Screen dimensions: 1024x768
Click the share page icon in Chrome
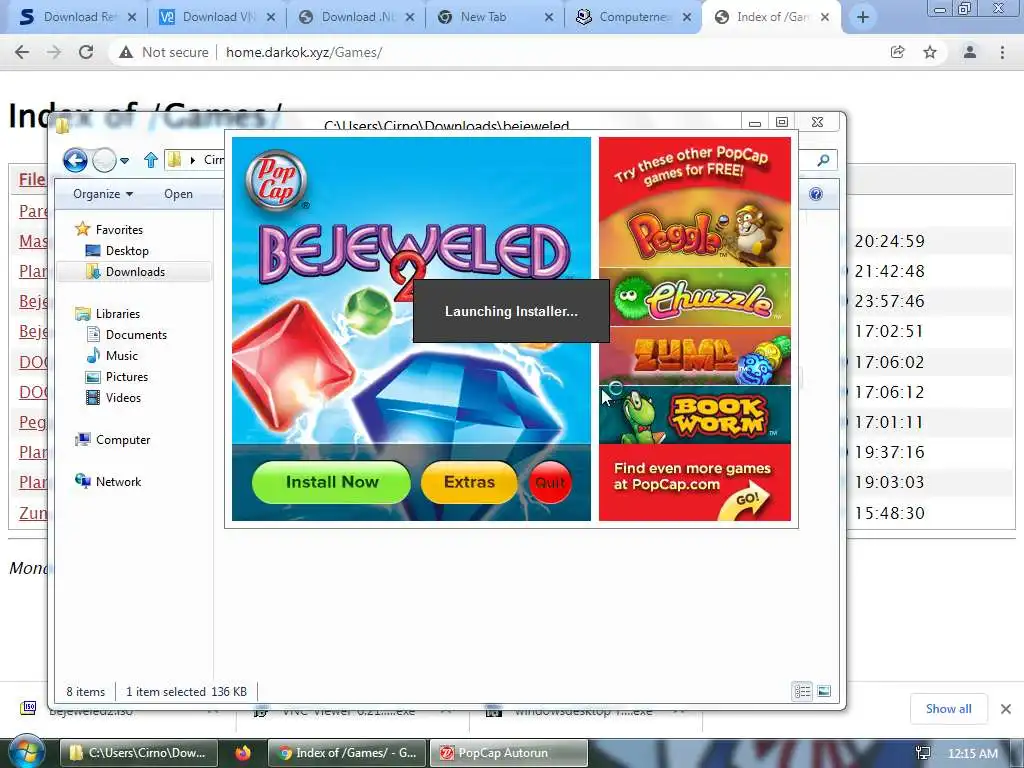[898, 52]
